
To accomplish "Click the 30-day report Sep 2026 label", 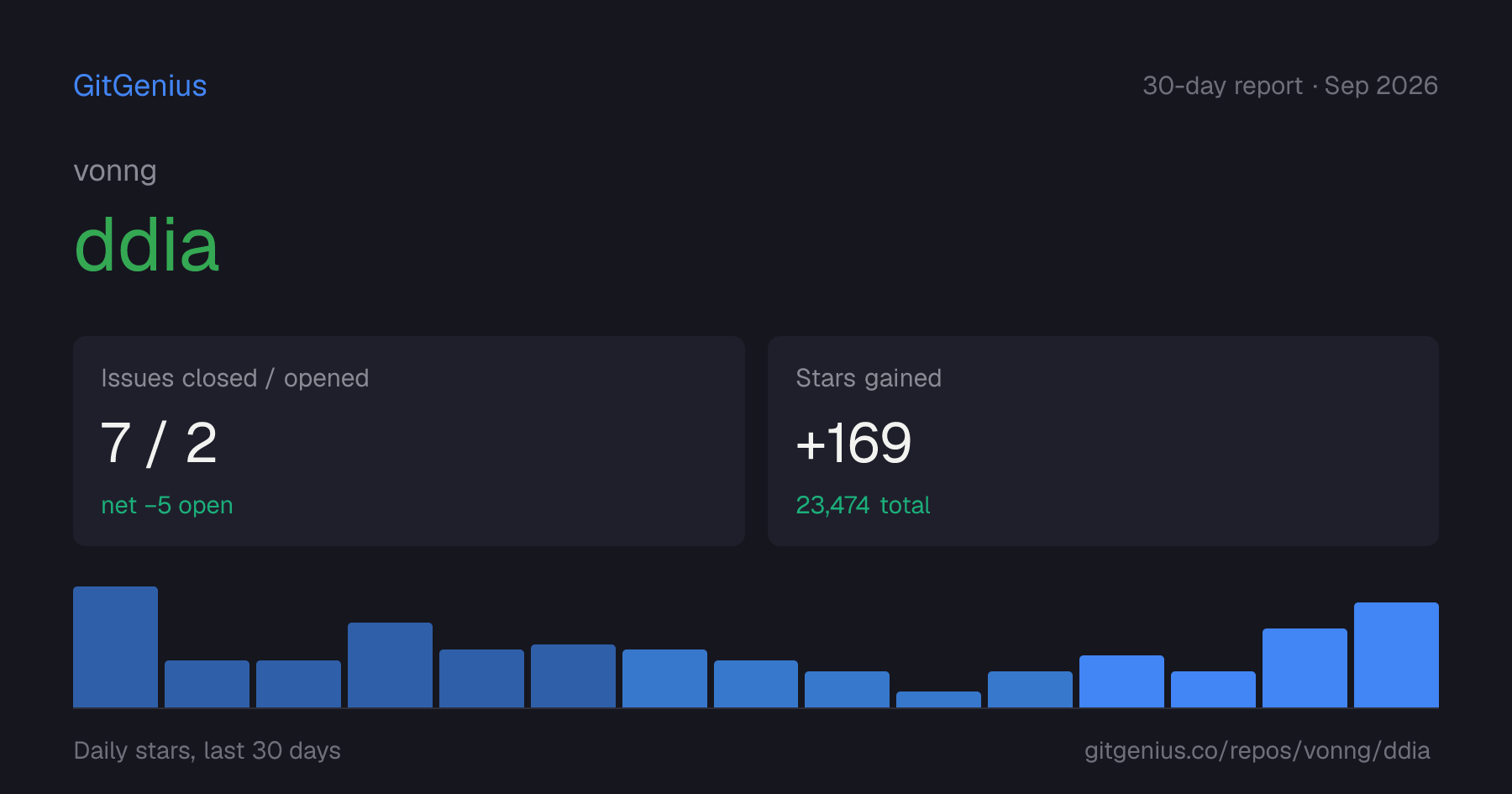I will coord(1290,86).
